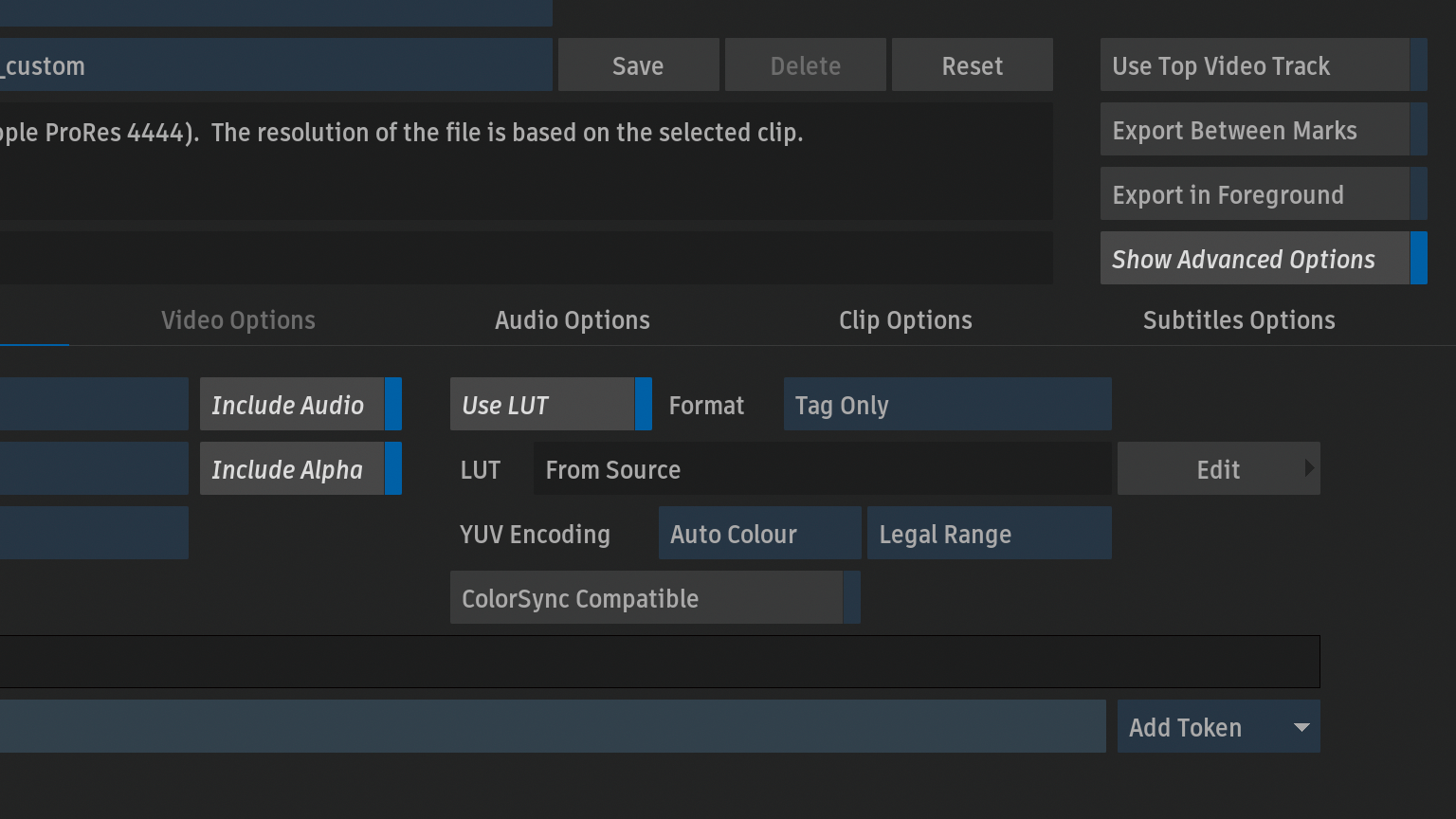Click the LUT From Source field

821,469
